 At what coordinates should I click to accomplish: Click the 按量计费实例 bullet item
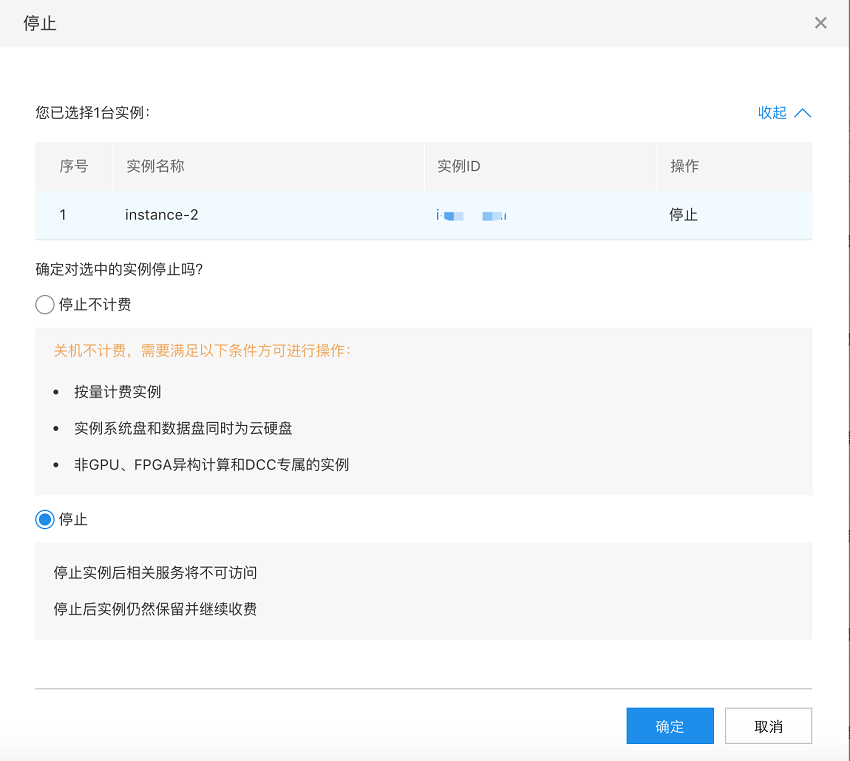[117, 392]
